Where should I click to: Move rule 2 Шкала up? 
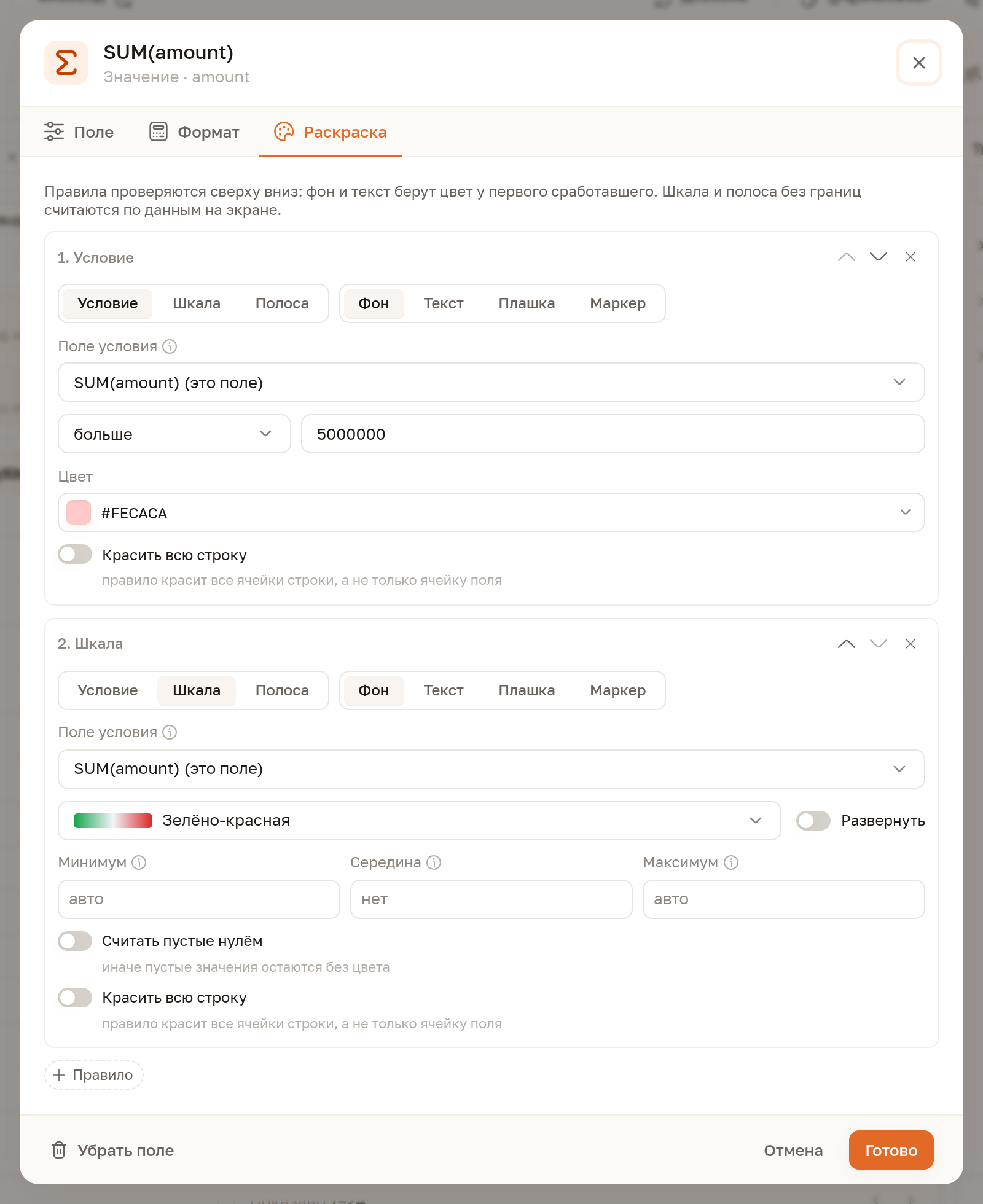click(x=847, y=644)
